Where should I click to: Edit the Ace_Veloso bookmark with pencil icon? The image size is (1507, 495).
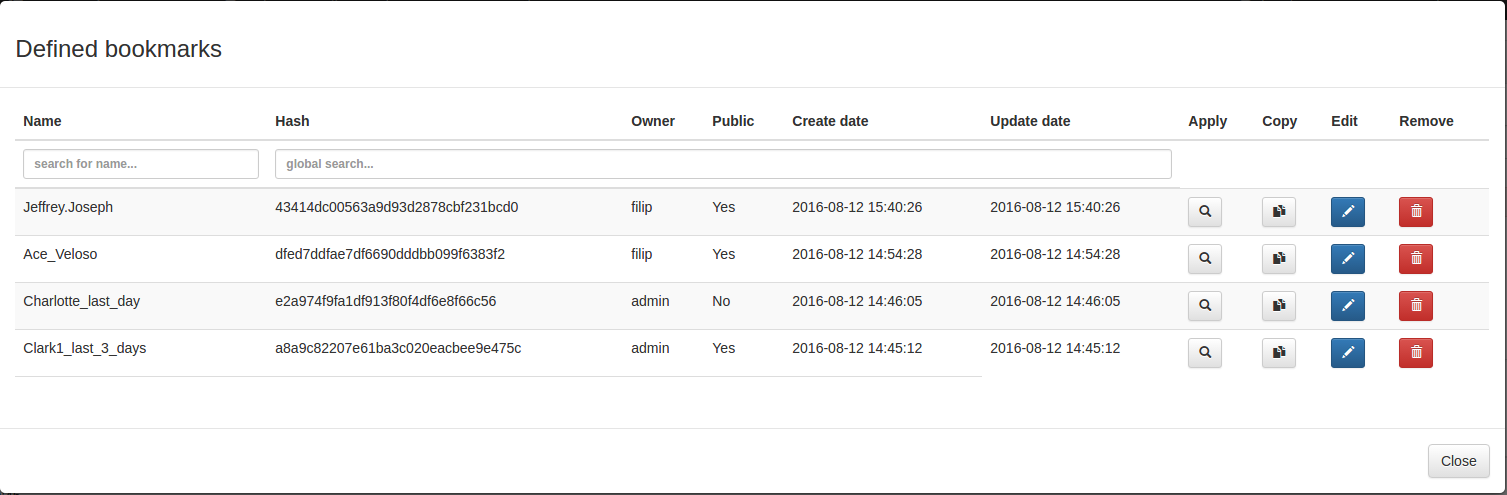1347,259
